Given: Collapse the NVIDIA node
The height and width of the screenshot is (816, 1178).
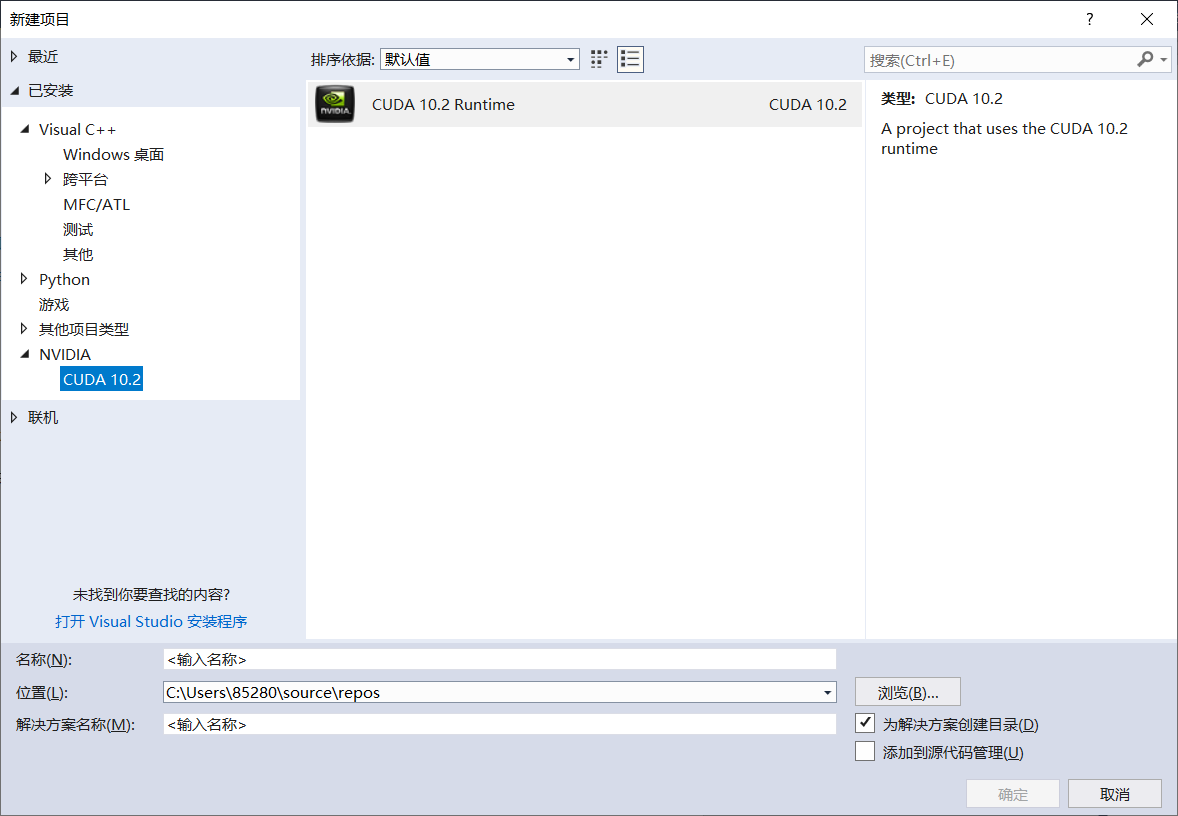Looking at the screenshot, I should [x=25, y=354].
